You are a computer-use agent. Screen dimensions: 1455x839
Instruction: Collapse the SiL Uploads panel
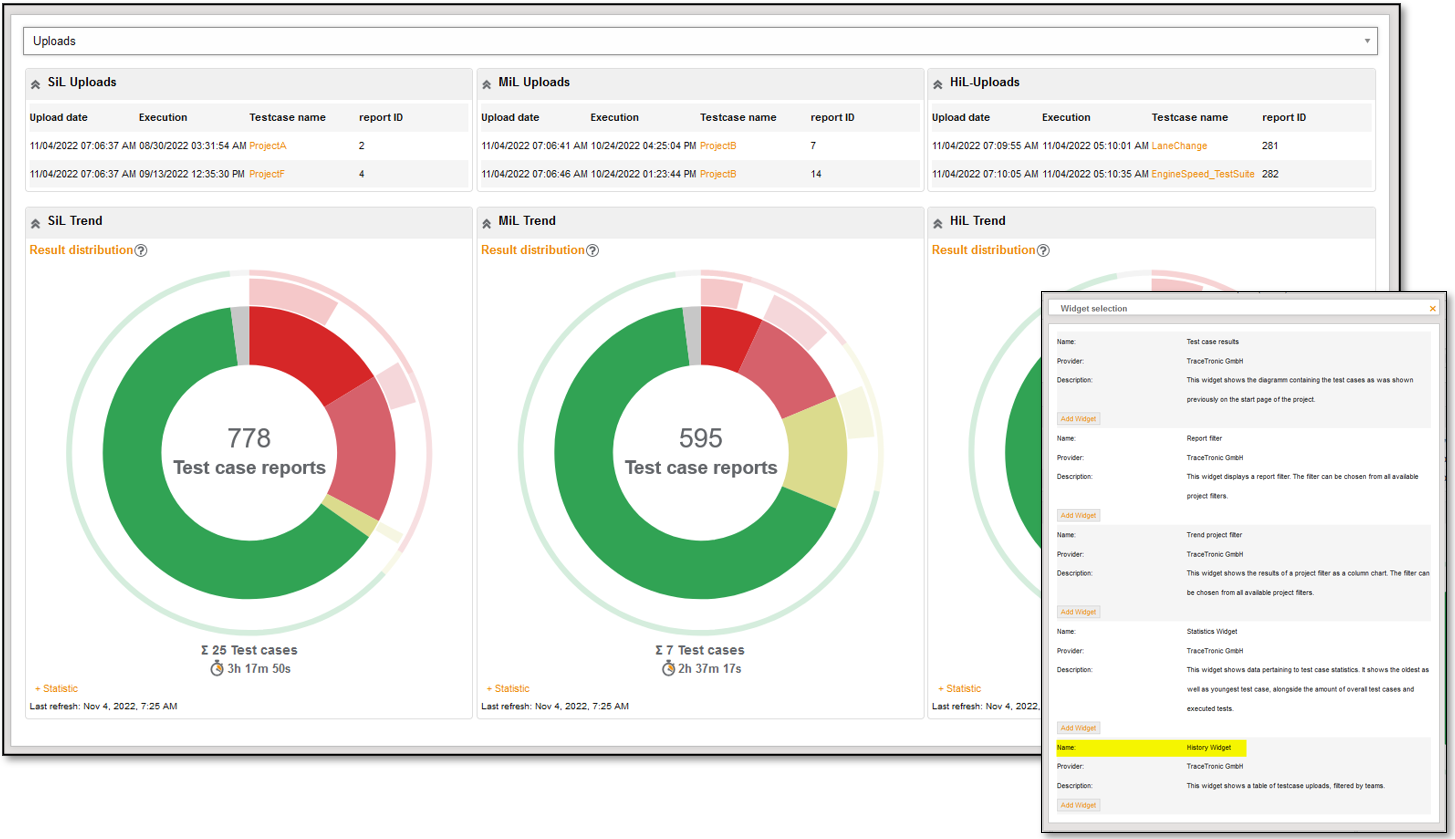point(36,82)
